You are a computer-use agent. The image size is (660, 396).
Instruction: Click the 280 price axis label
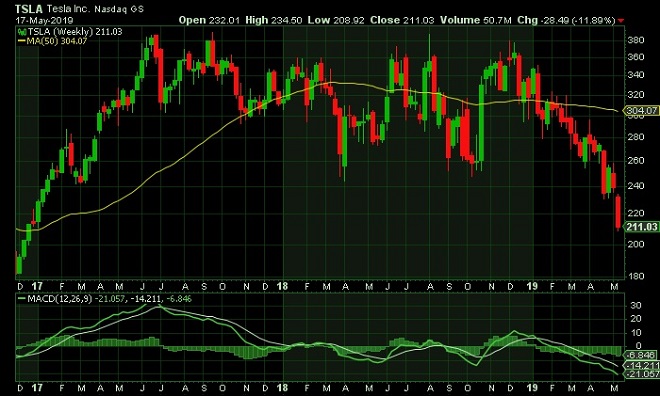635,137
